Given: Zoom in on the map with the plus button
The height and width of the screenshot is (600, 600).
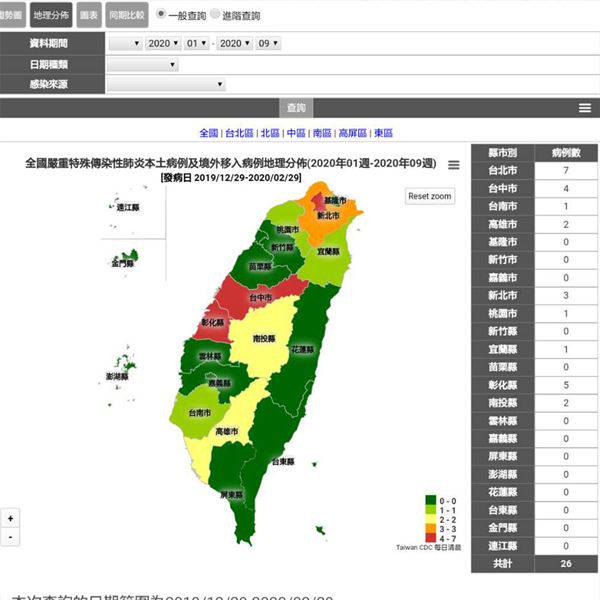Looking at the screenshot, I should (x=10, y=518).
